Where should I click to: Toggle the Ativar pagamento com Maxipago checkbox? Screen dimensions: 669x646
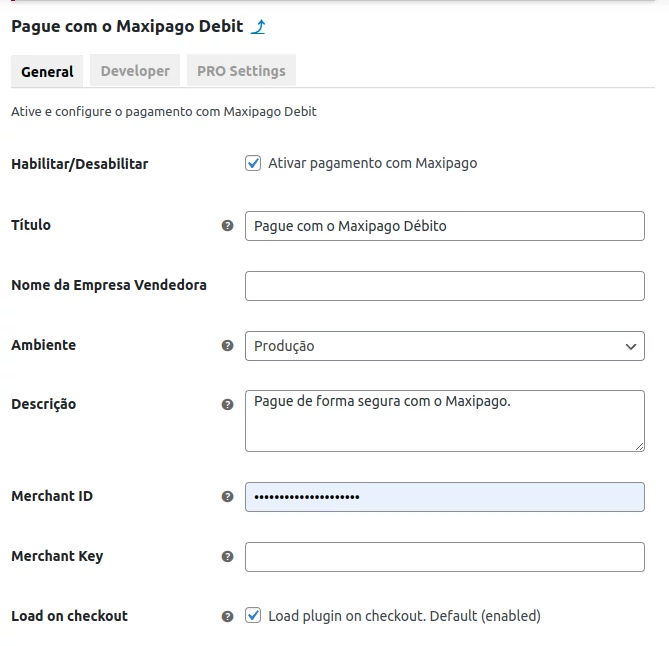coord(253,163)
